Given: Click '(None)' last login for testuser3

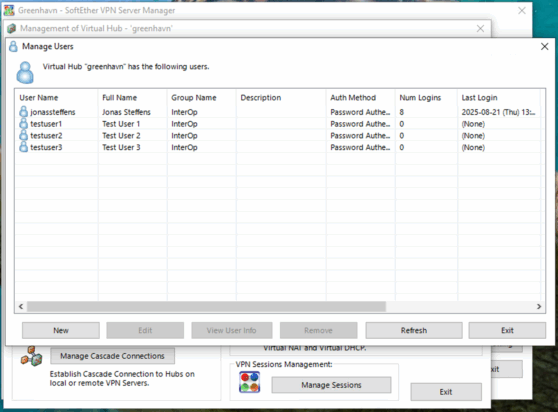Looking at the screenshot, I should (473, 147).
